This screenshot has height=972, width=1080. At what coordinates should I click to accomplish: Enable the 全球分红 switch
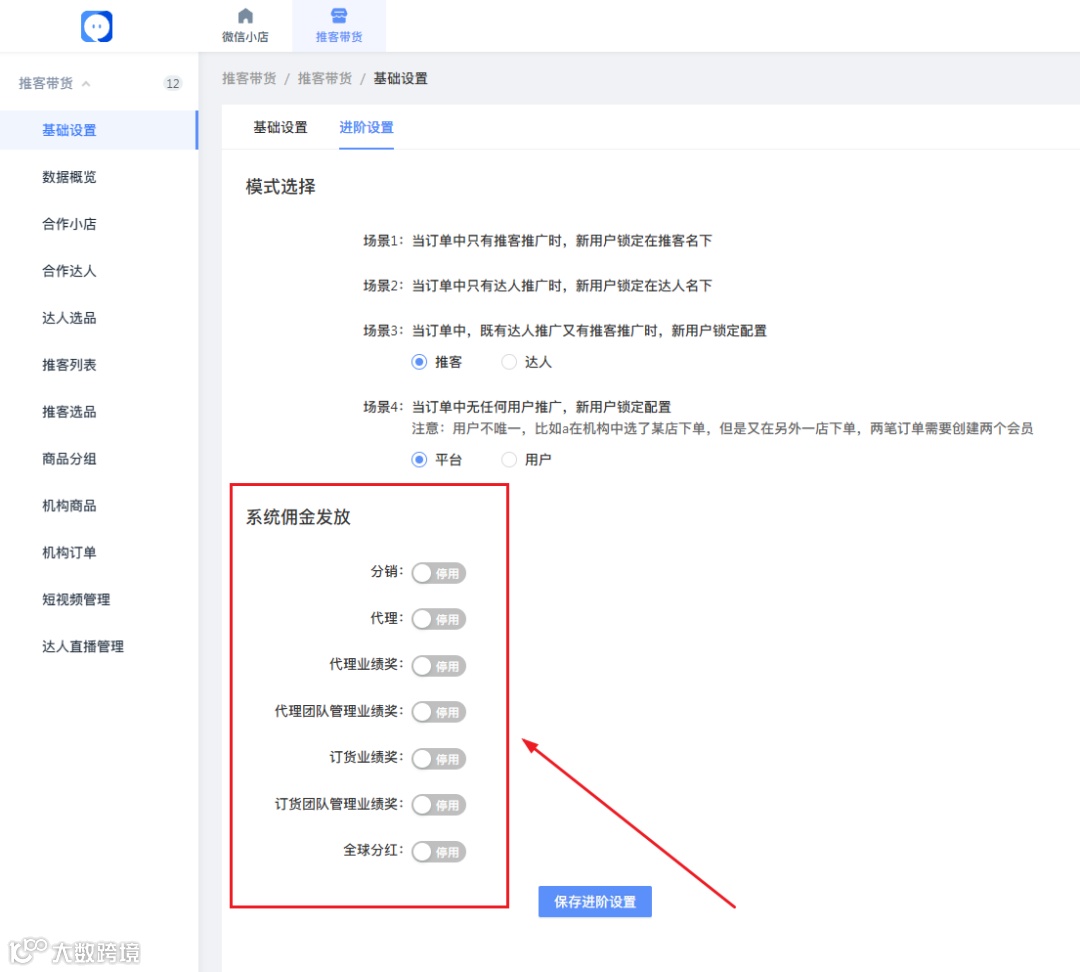point(439,852)
